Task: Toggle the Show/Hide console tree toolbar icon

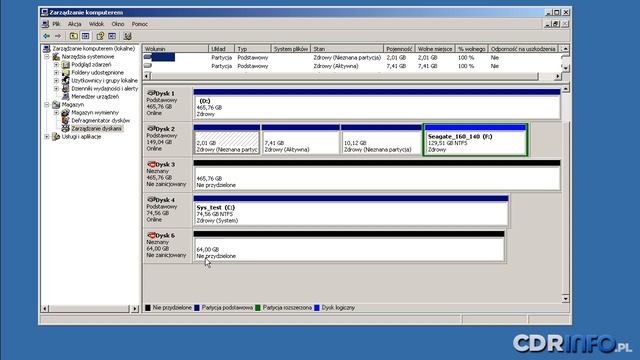Action: 85,36
